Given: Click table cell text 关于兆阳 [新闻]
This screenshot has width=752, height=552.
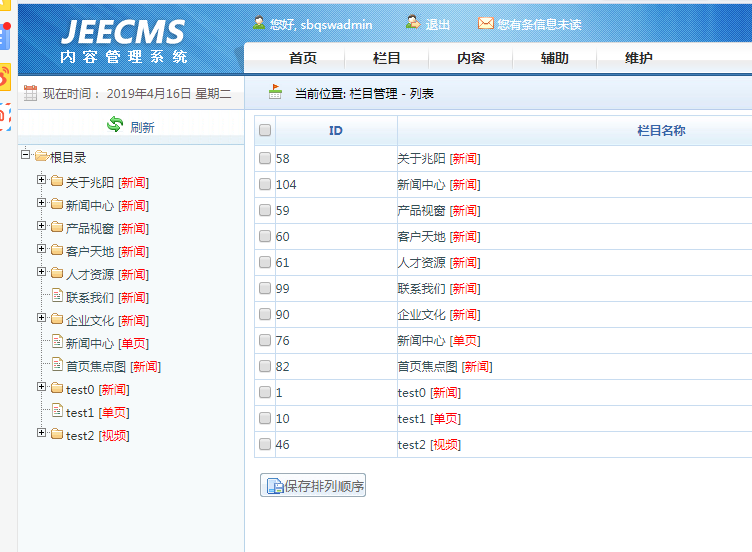Looking at the screenshot, I should coord(439,159).
